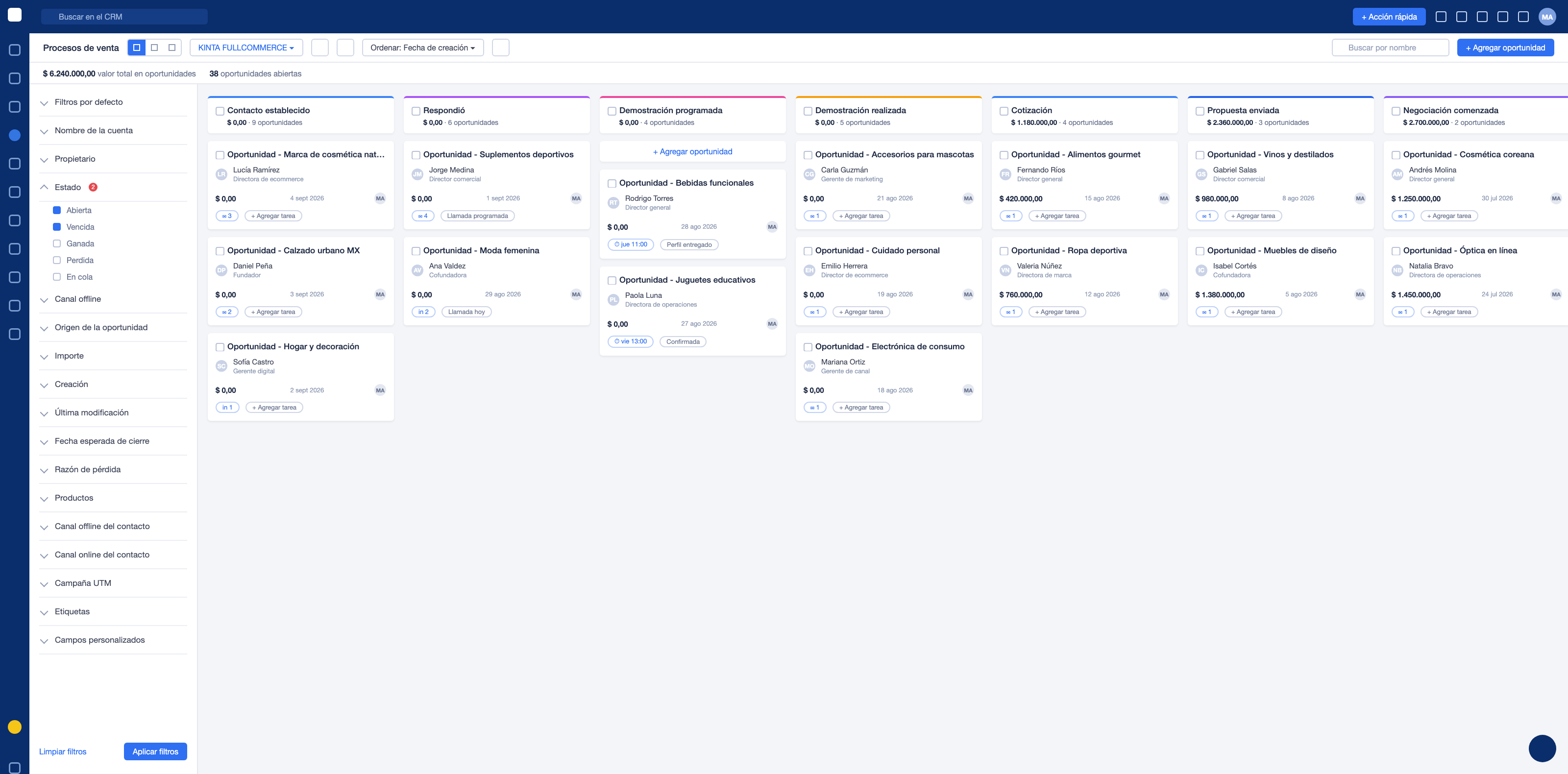
Task: Open the dark round chat bubble
Action: (x=1542, y=748)
